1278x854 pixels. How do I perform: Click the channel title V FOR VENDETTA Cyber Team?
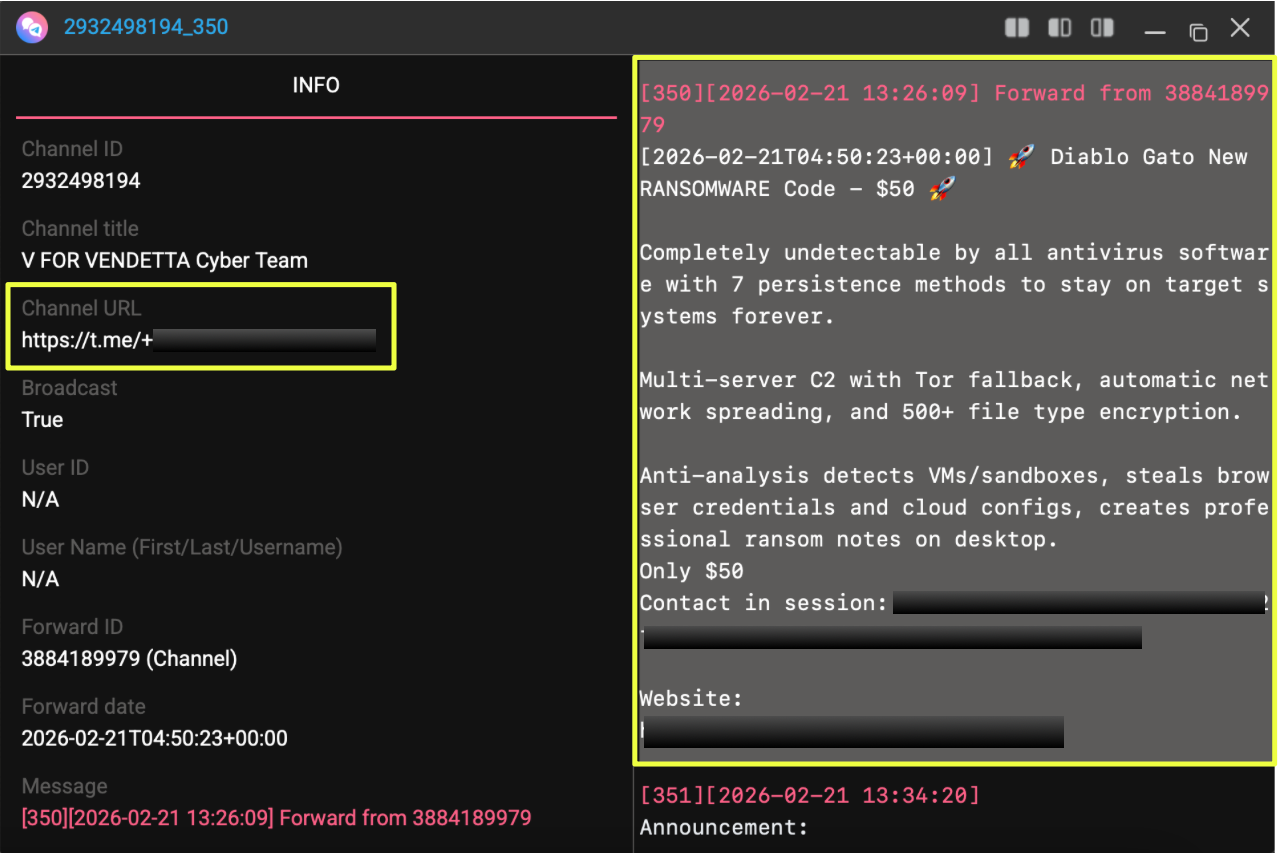[x=165, y=261]
